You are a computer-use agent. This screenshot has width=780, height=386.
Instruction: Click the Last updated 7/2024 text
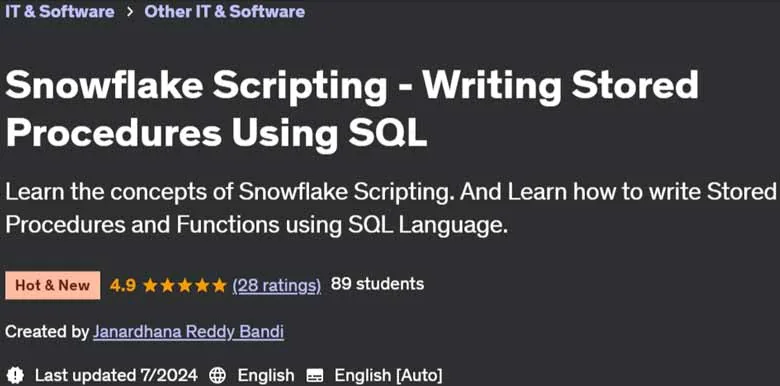(116, 375)
